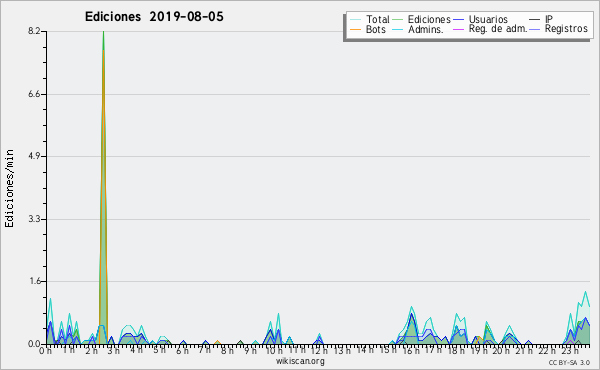Click the y-axis value 0.0

(34, 344)
